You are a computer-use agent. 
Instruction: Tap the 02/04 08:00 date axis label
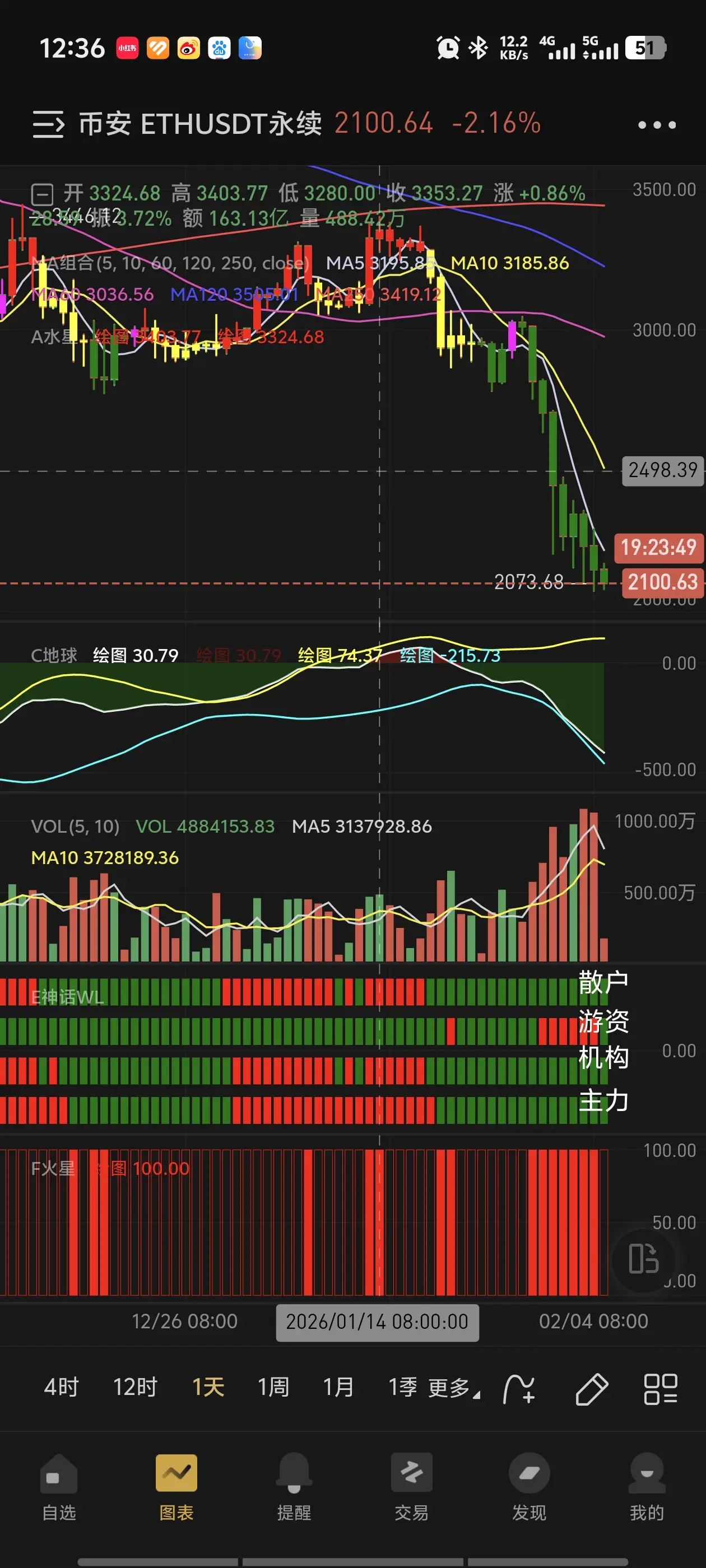593,1322
